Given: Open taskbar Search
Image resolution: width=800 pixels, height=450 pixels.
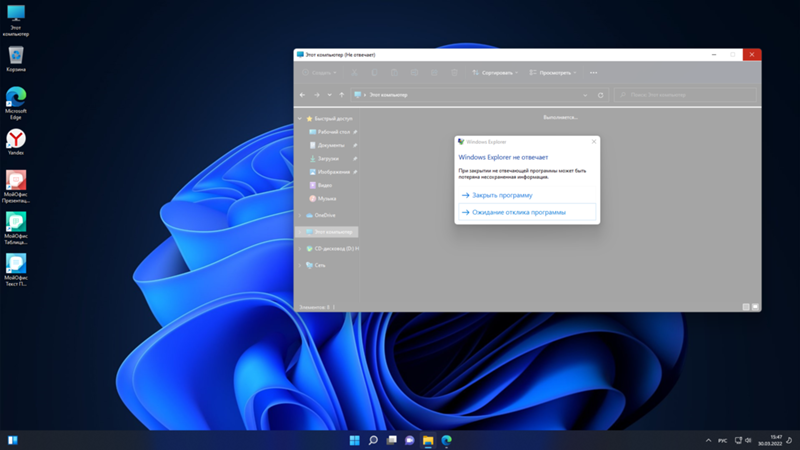Looking at the screenshot, I should click(373, 440).
